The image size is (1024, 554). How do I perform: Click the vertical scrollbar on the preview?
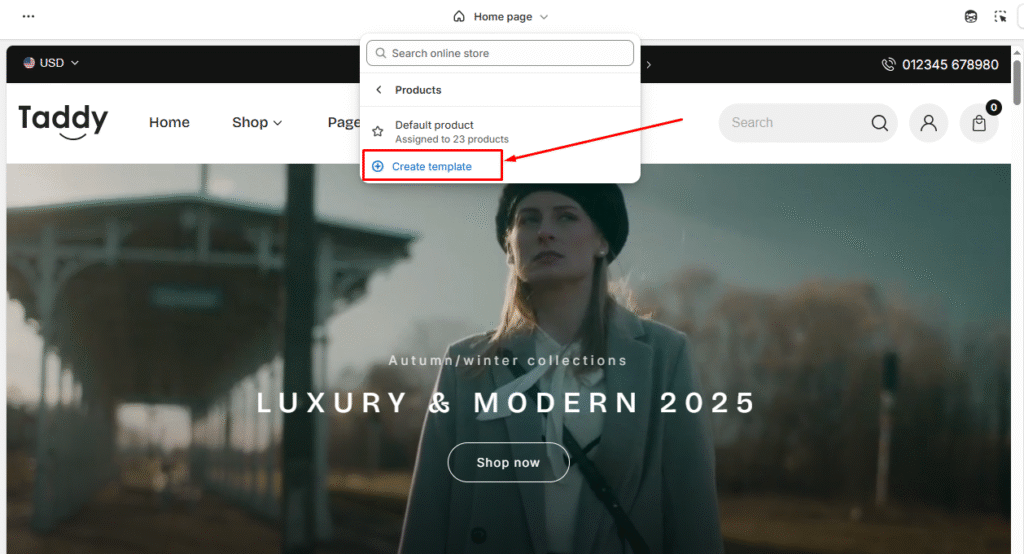coord(1017,80)
